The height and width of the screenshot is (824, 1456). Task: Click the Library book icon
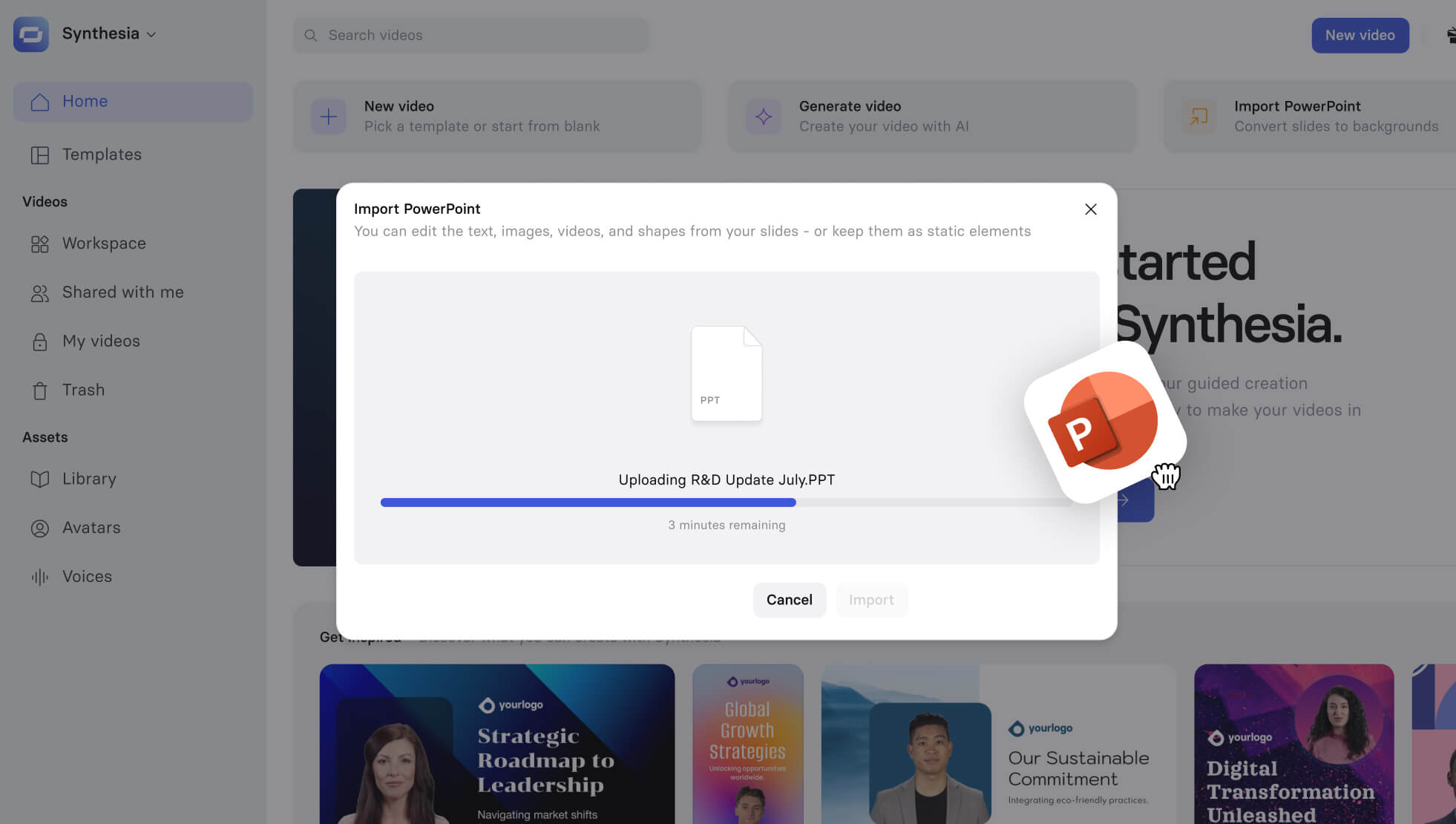(x=39, y=480)
